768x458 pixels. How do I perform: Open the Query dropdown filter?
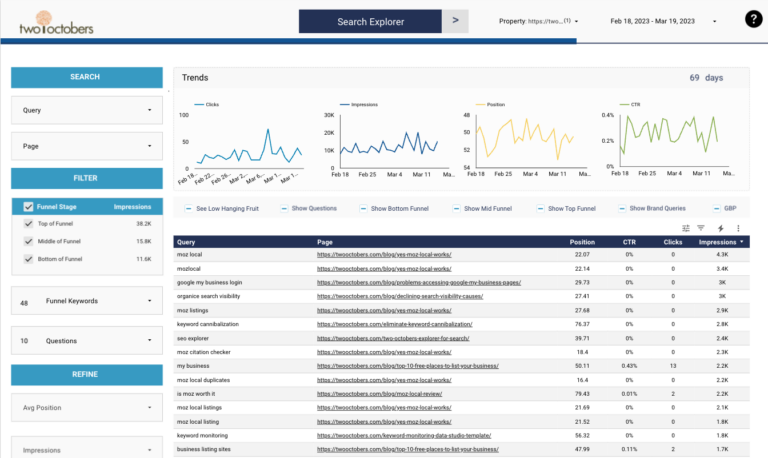coord(87,110)
